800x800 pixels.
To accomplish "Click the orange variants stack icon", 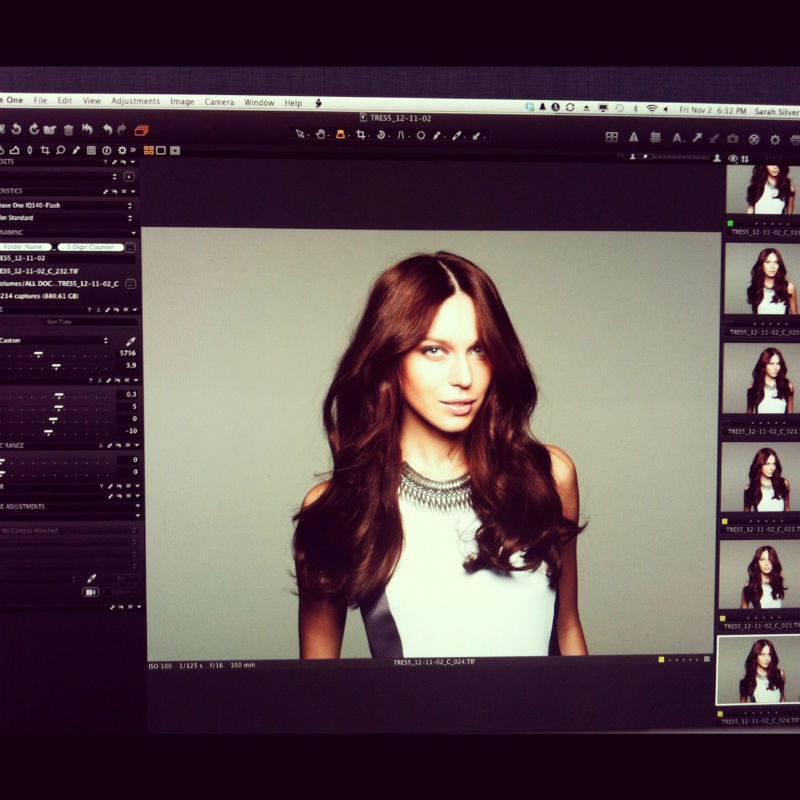I will (141, 130).
